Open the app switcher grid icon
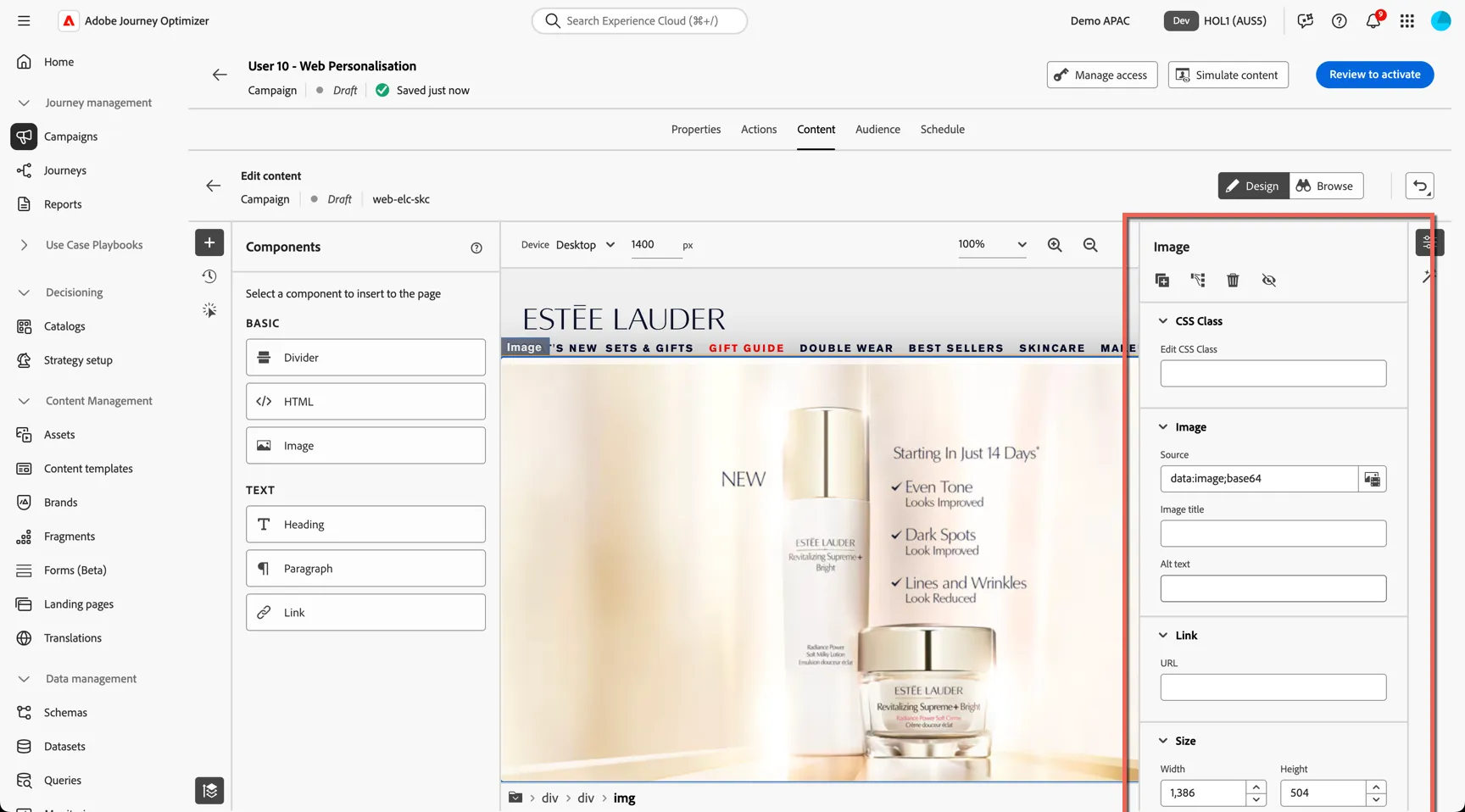Screen dimensions: 1465x812 coord(1407,21)
